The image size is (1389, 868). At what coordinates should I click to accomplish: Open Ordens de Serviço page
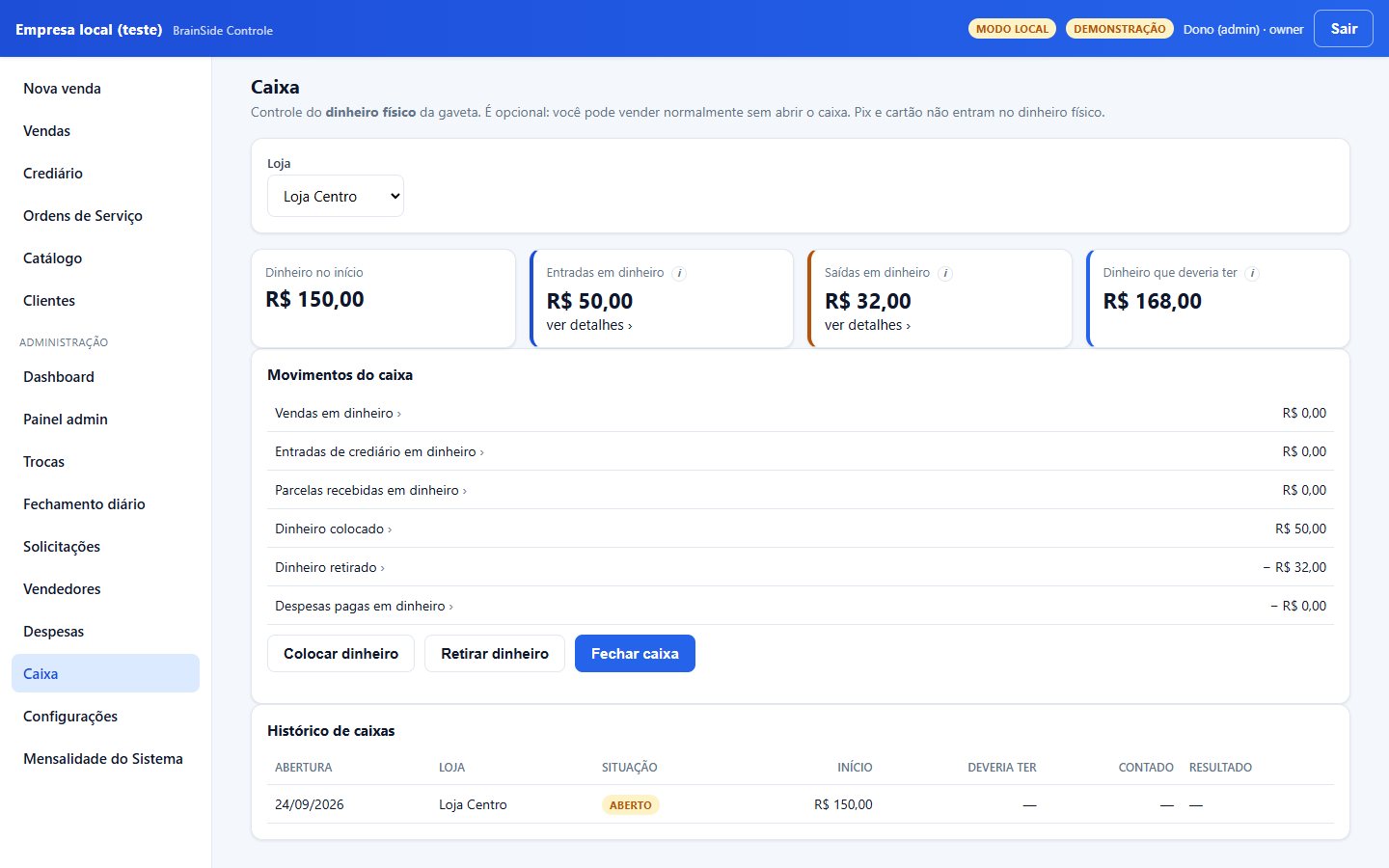click(105, 215)
